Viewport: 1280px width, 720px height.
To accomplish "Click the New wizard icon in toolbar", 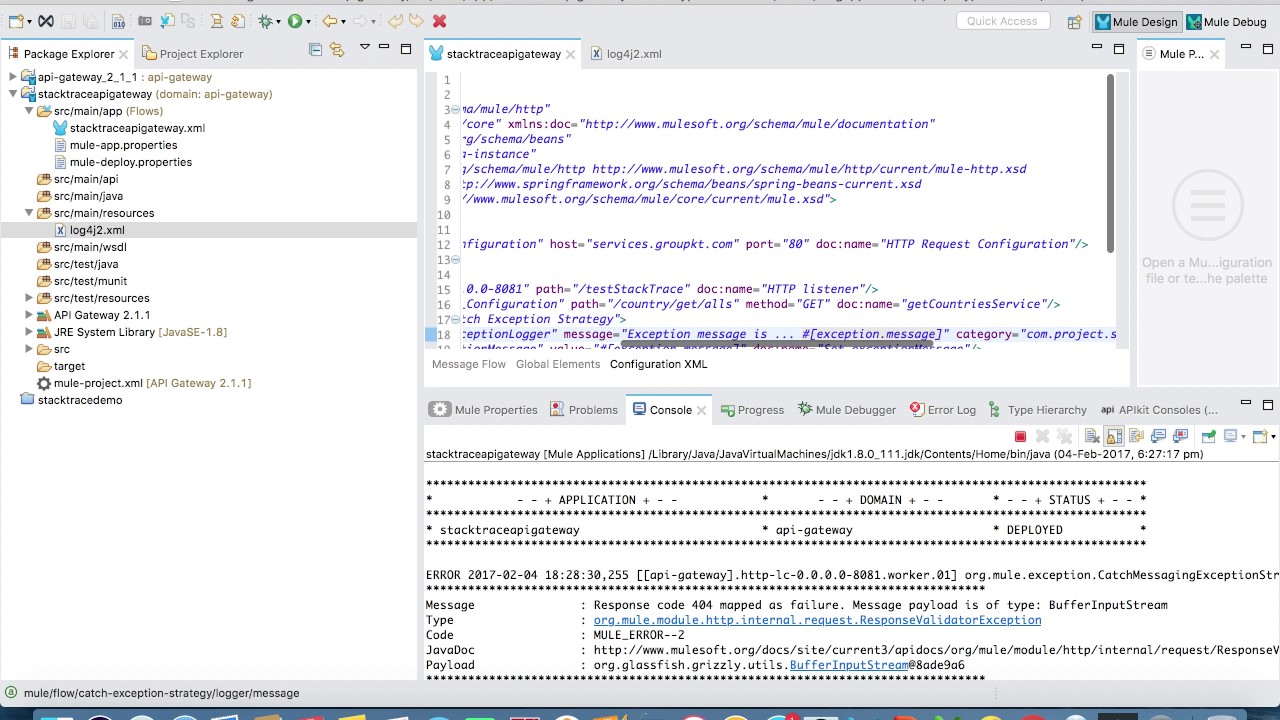I will (16, 21).
